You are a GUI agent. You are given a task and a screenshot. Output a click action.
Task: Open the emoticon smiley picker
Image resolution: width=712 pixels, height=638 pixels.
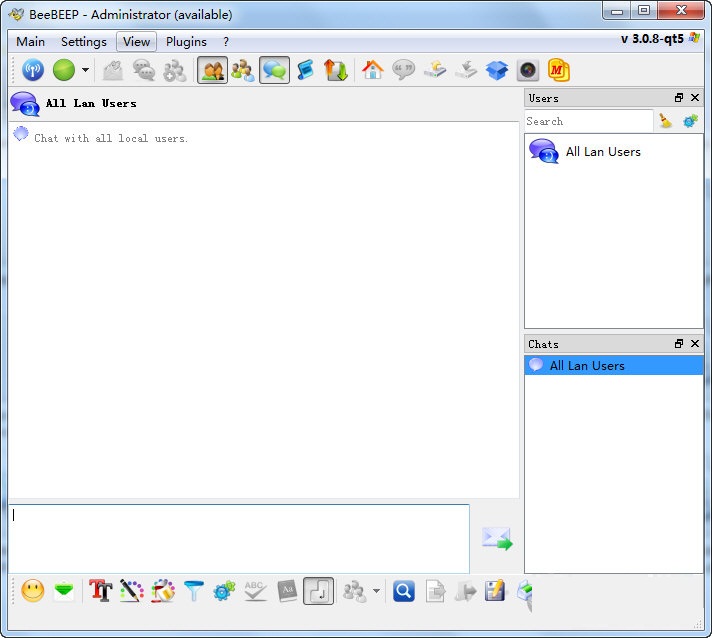point(33,591)
